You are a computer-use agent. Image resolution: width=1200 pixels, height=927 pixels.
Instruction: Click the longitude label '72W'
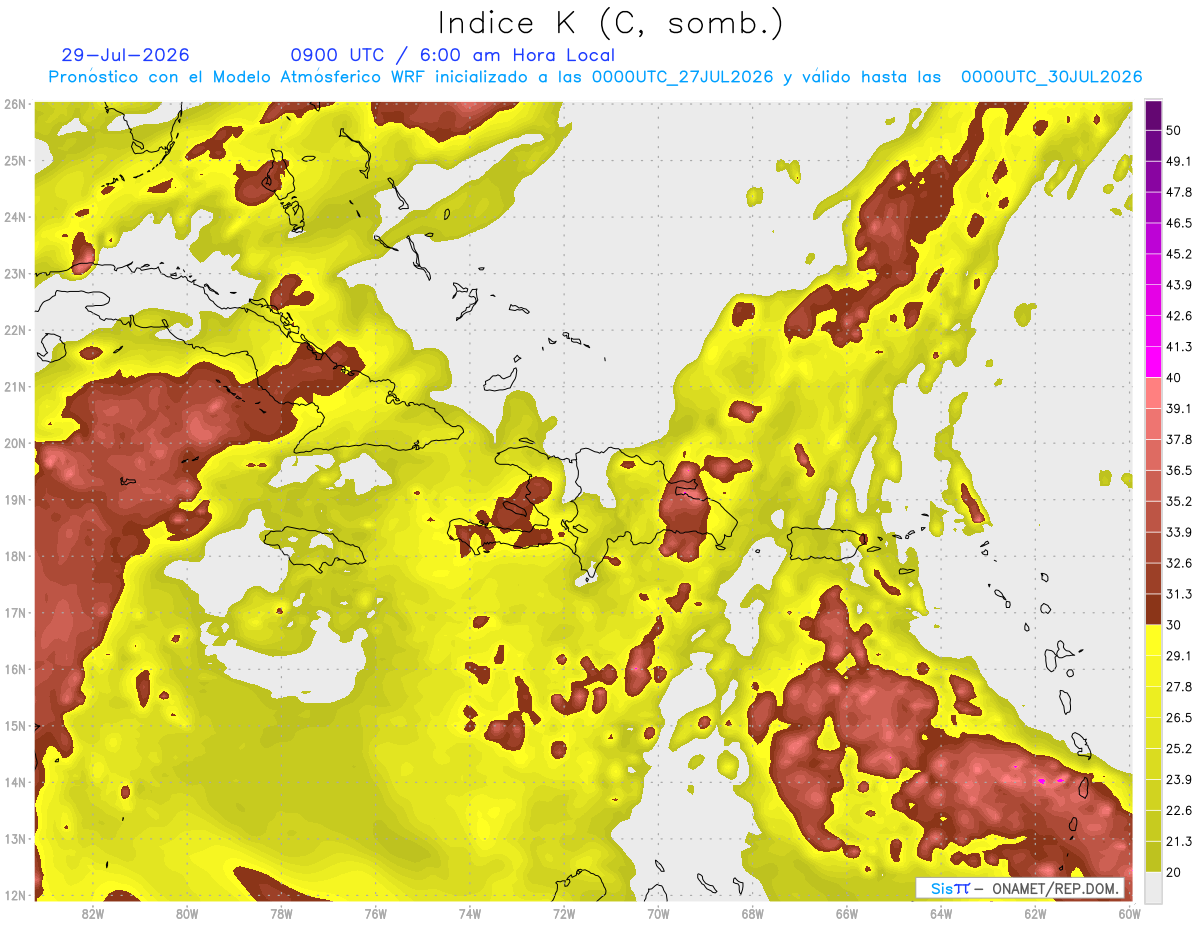point(564,913)
